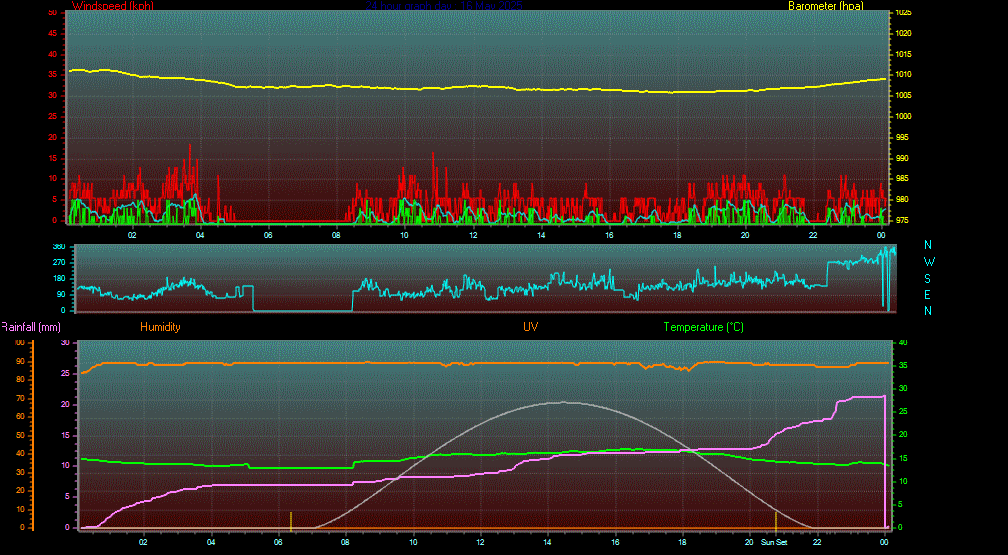Click the N compass label at top of wind direction scale
The height and width of the screenshot is (555, 1008).
pos(928,245)
